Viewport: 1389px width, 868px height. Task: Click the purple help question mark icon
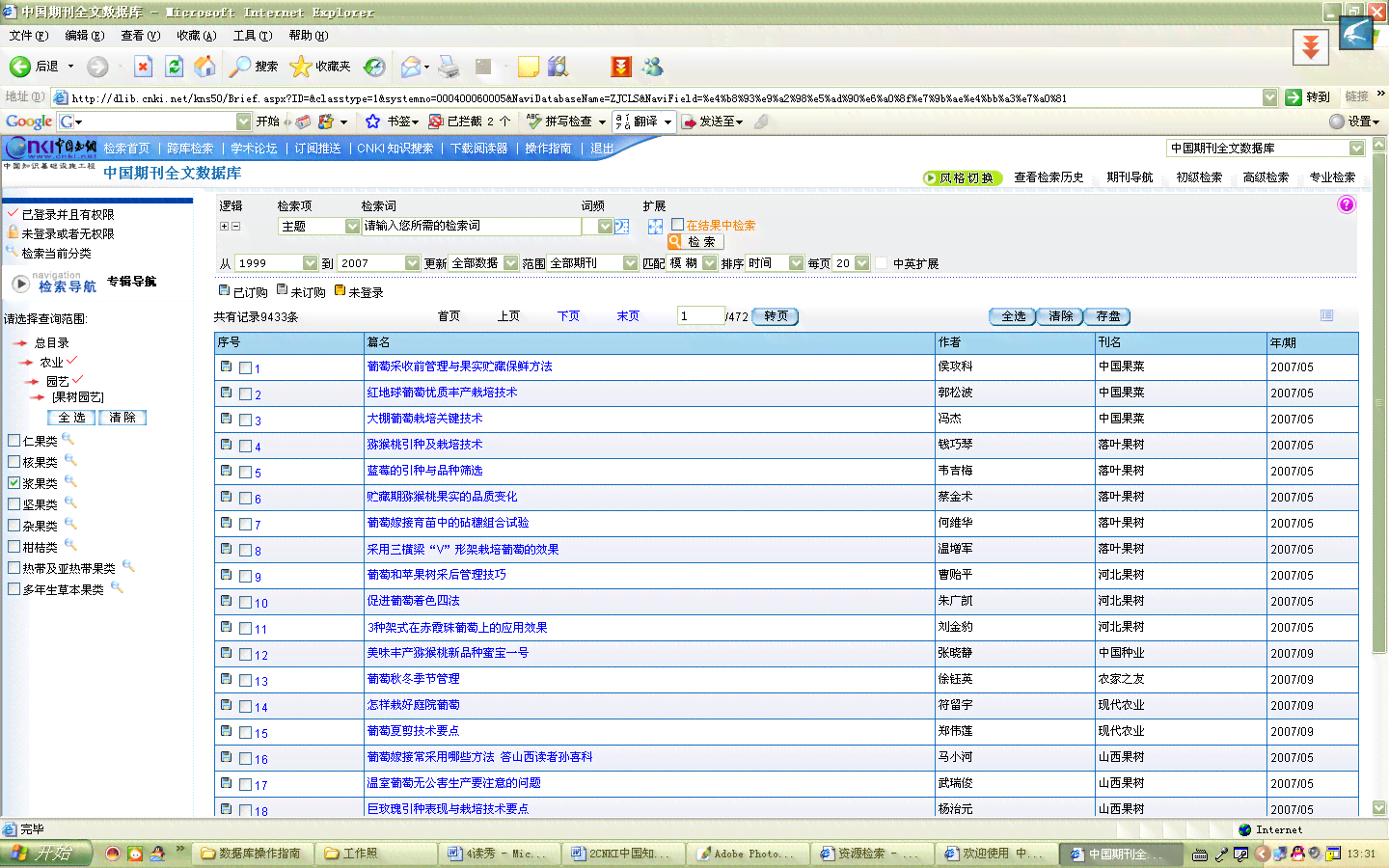pyautogui.click(x=1347, y=204)
